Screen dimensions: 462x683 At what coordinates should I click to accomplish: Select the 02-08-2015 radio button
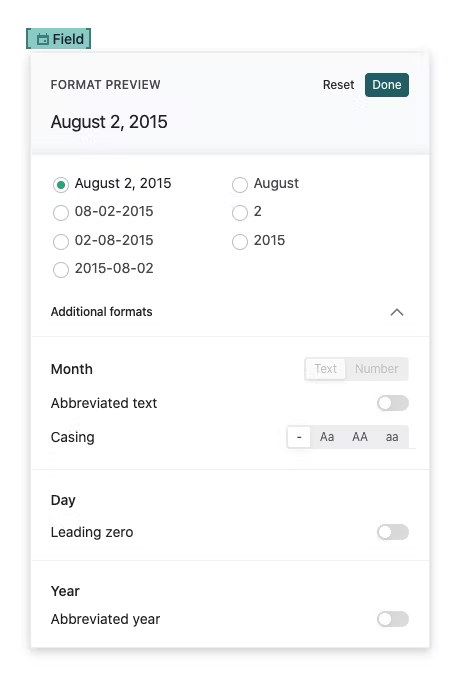(61, 242)
